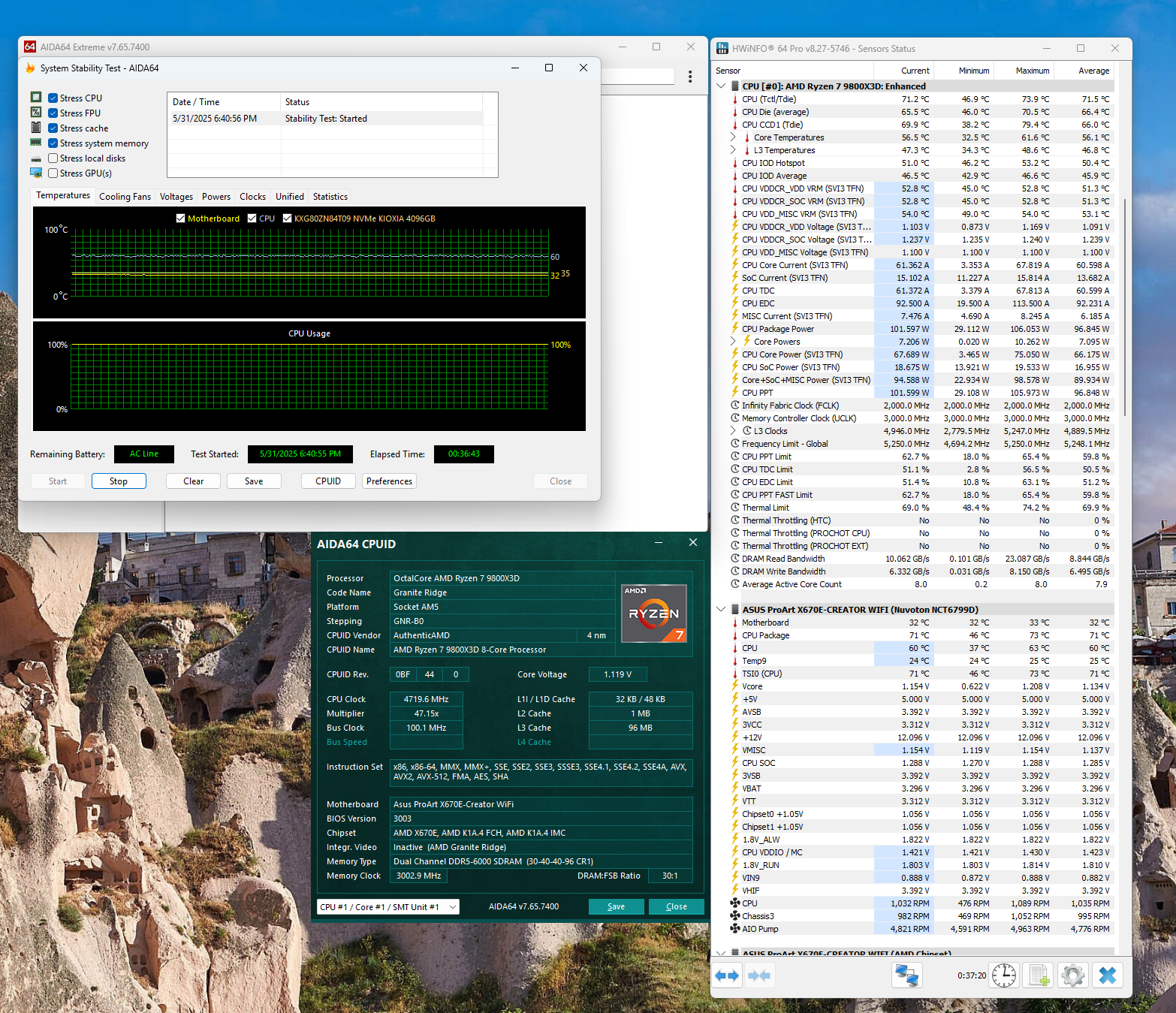Switch to the Statistics tab
Viewport: 1176px width, 1013px height.
coord(330,197)
